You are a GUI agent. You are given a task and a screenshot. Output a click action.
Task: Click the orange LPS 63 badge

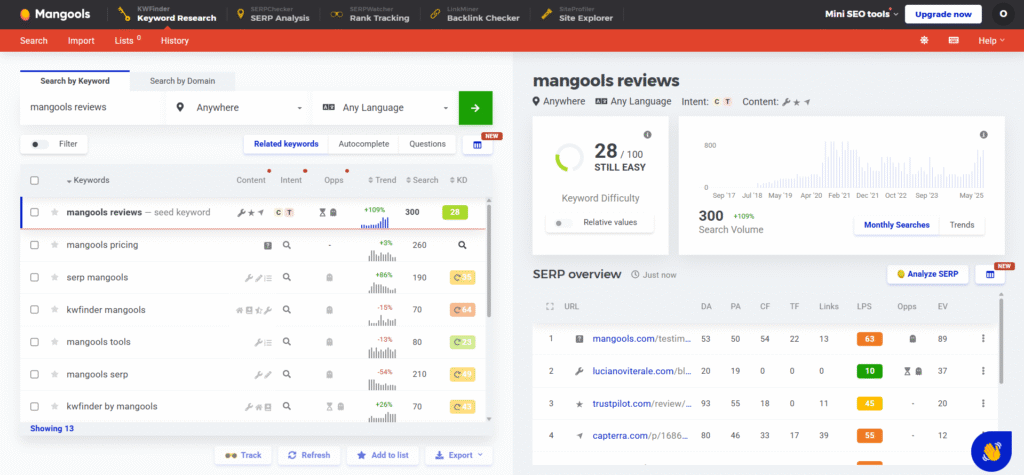coord(870,339)
